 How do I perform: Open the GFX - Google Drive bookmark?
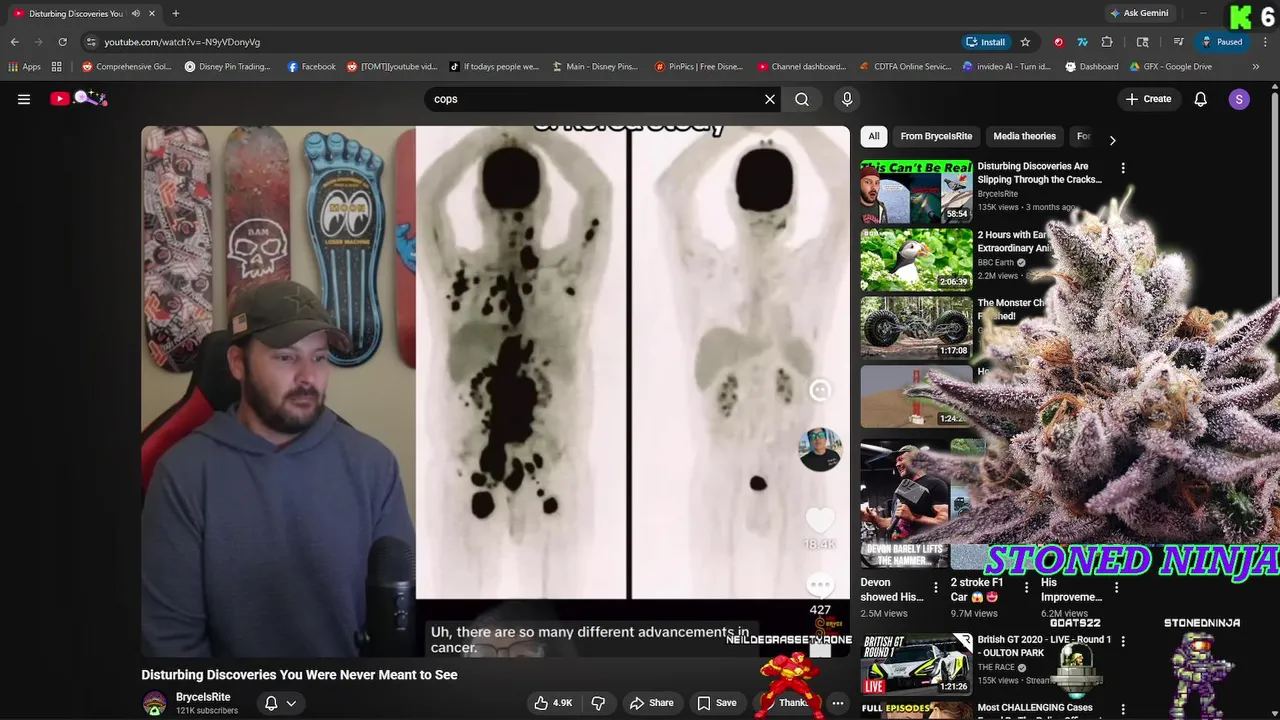[x=1170, y=67]
